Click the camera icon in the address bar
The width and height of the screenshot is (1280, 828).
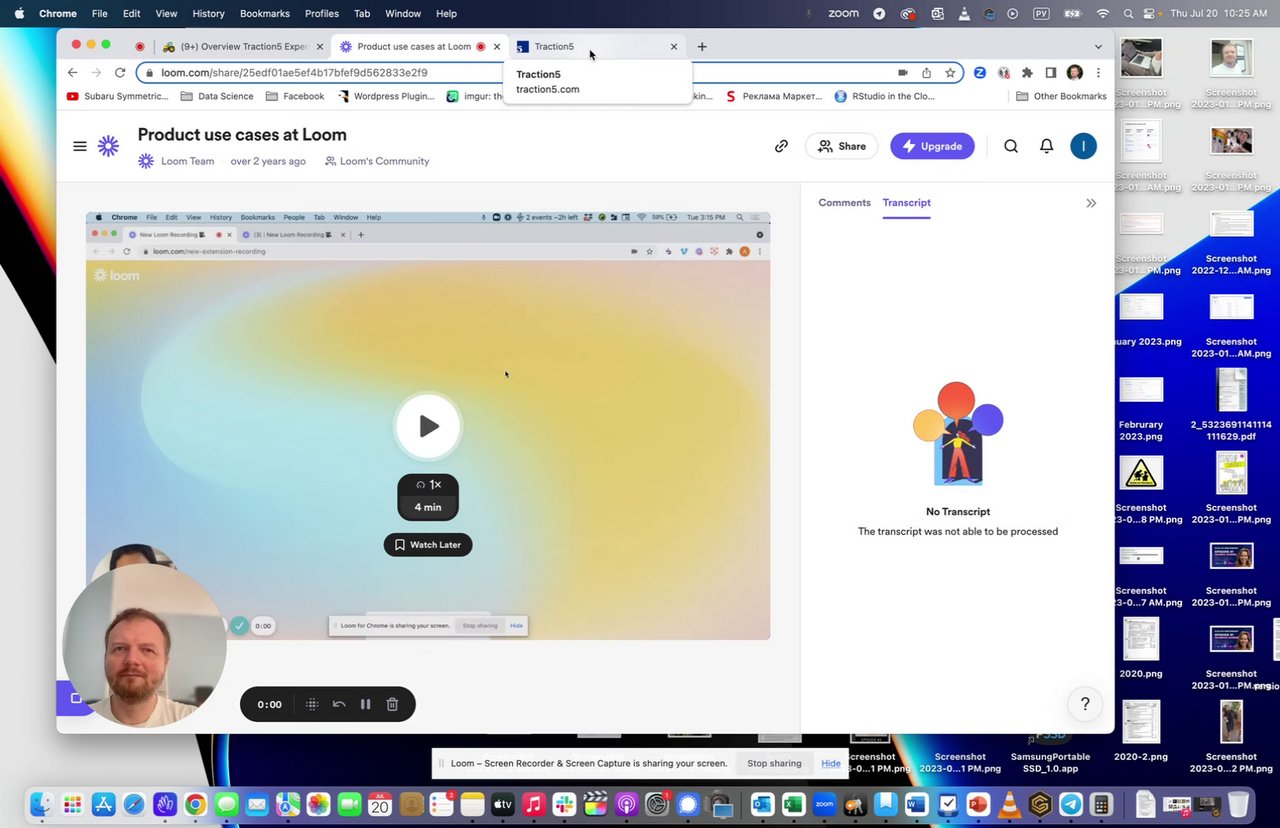coord(902,73)
